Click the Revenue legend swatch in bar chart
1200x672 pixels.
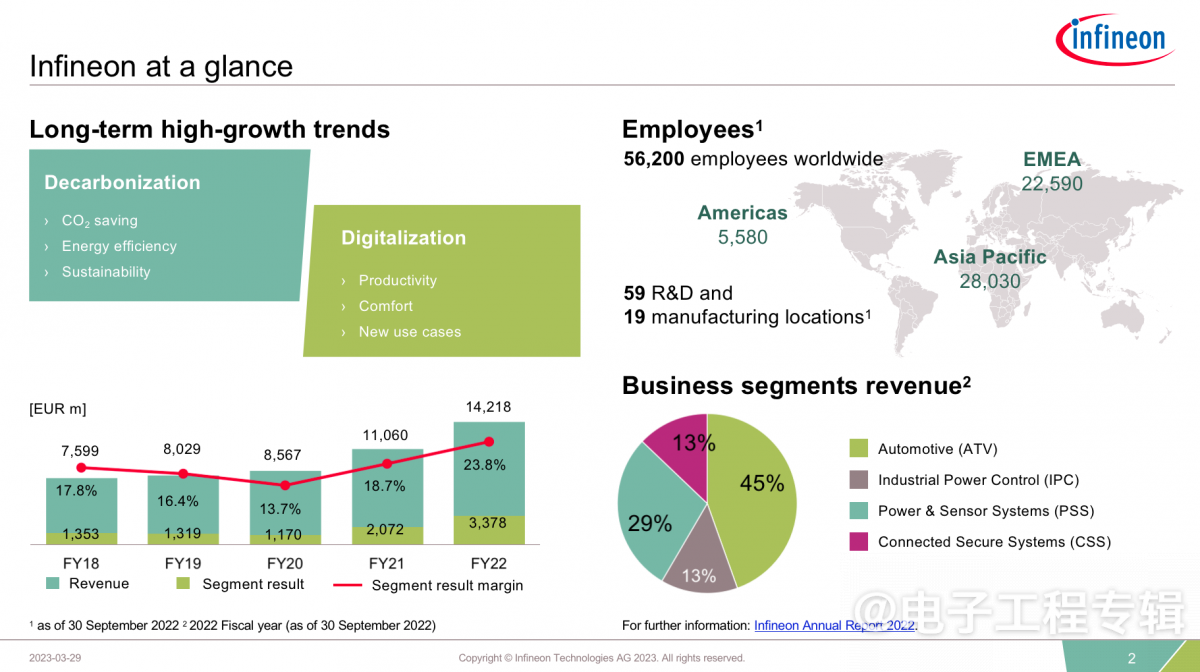52,582
